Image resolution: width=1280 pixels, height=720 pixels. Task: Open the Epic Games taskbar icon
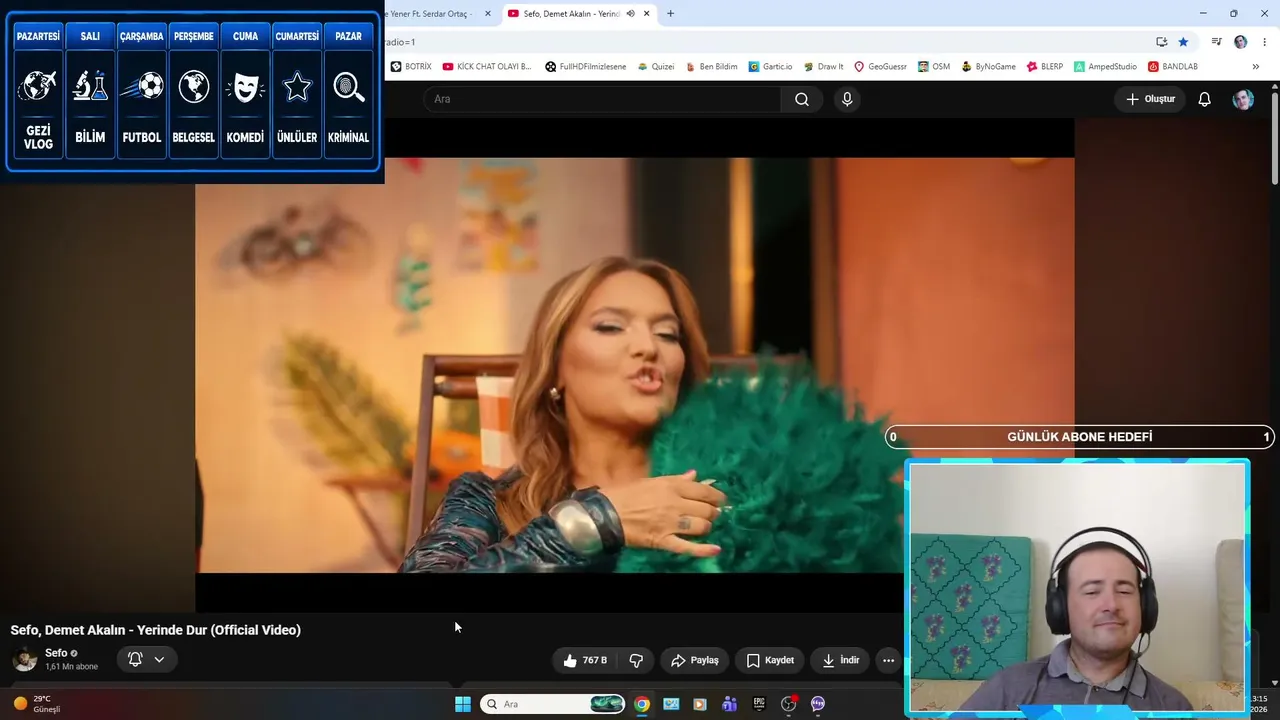[759, 704]
